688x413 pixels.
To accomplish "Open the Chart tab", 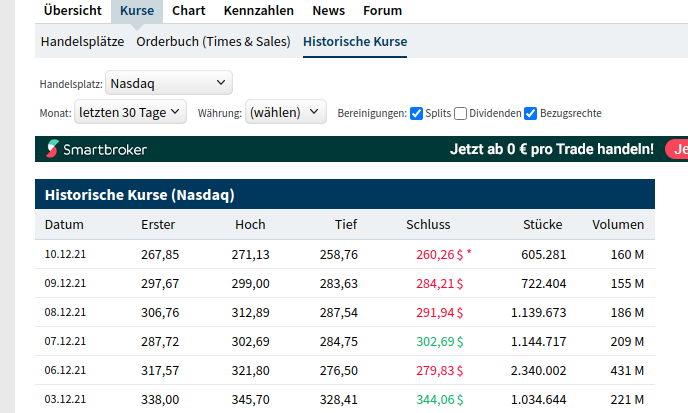I will click(188, 11).
